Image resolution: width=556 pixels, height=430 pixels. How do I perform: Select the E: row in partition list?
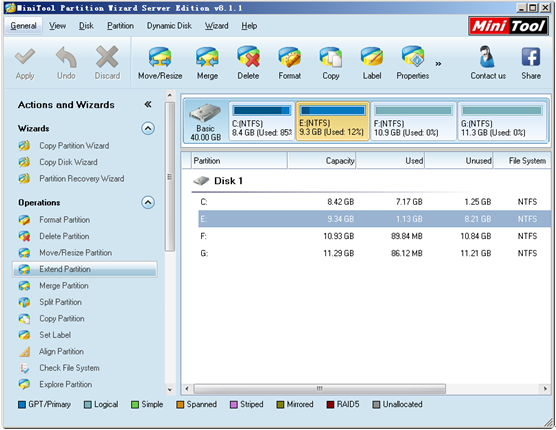click(x=374, y=219)
